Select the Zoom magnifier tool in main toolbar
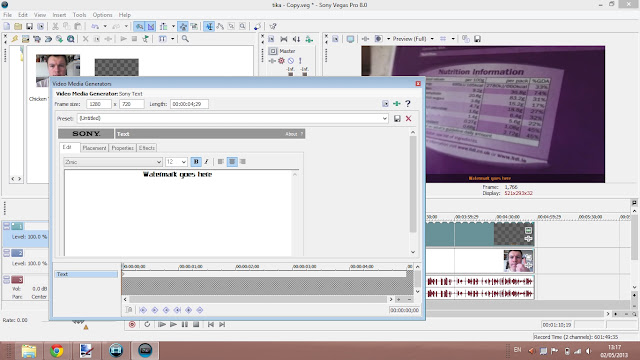640x360 pixels. point(242,27)
